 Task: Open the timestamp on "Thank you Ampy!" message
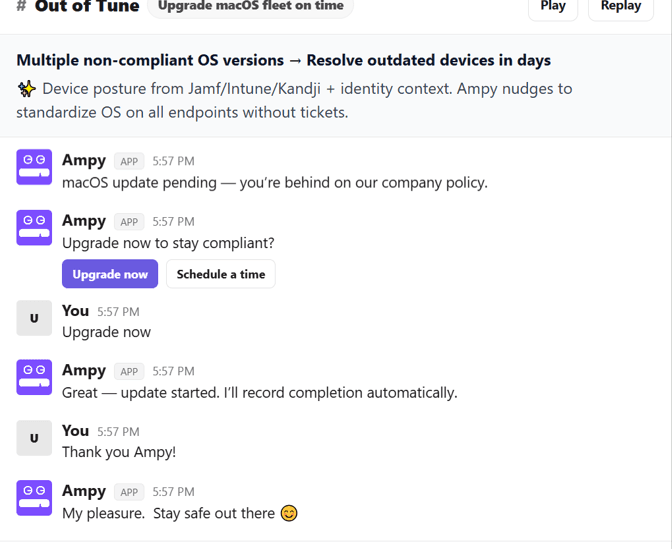click(x=118, y=432)
